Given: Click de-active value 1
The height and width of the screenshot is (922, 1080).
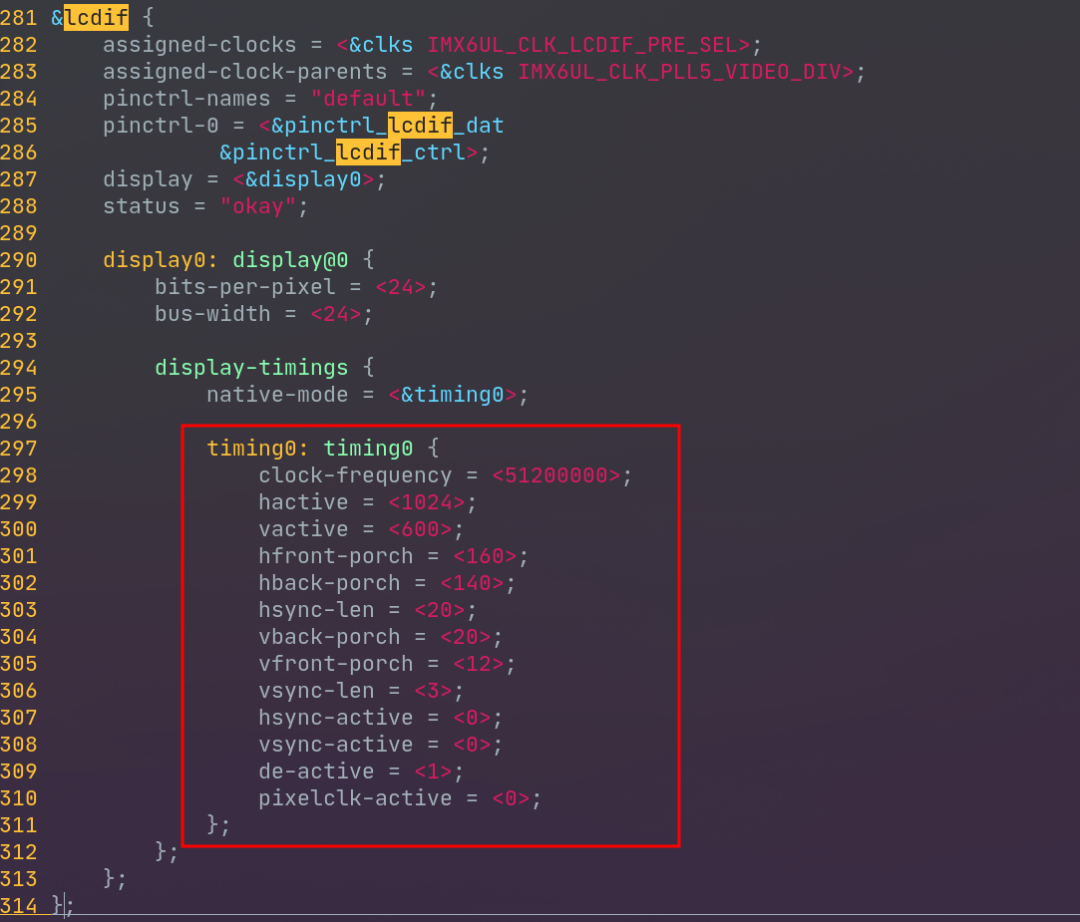Looking at the screenshot, I should click(433, 771).
